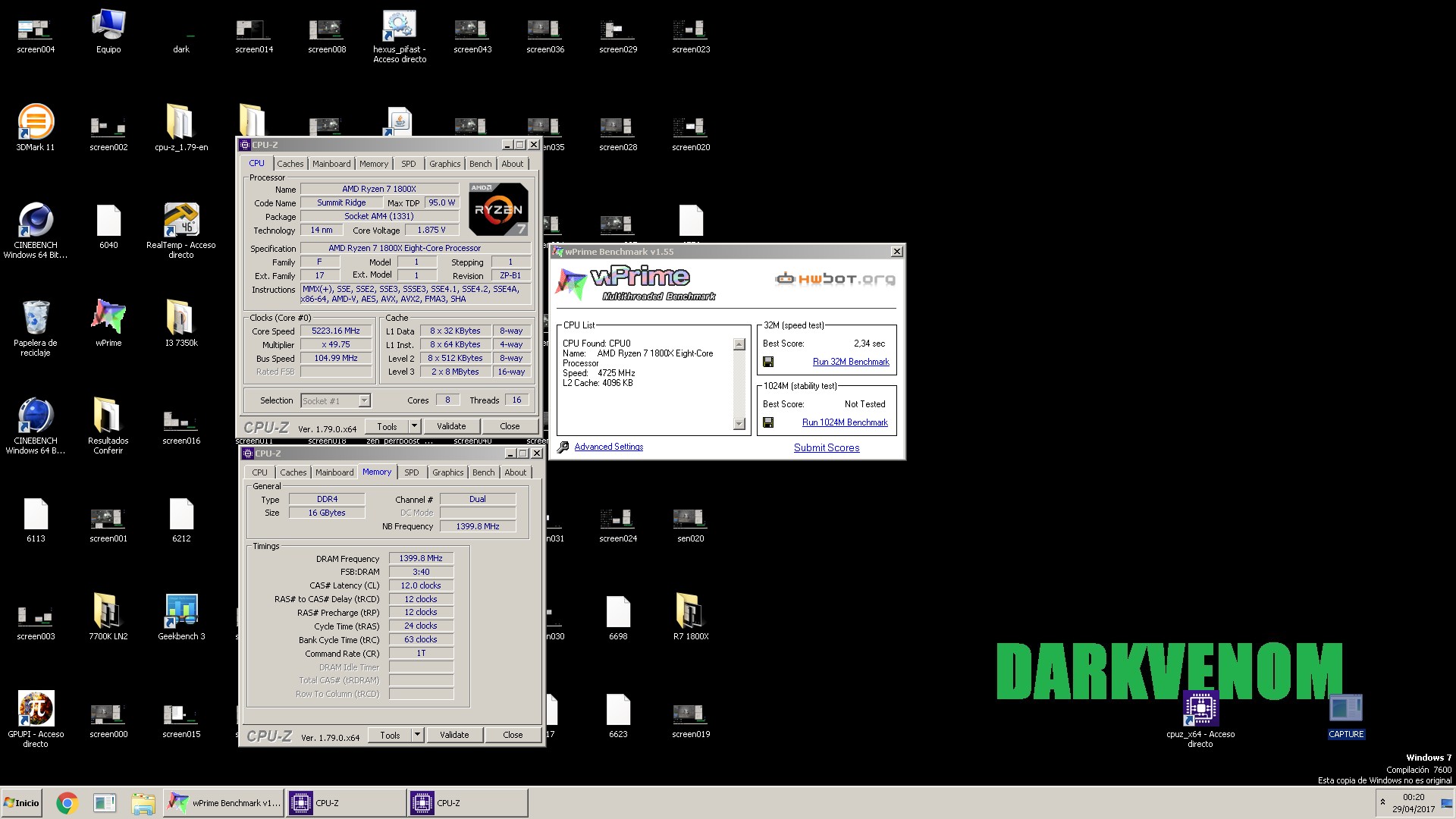Click the Core Speed value field
1456x819 pixels.
[x=336, y=331]
